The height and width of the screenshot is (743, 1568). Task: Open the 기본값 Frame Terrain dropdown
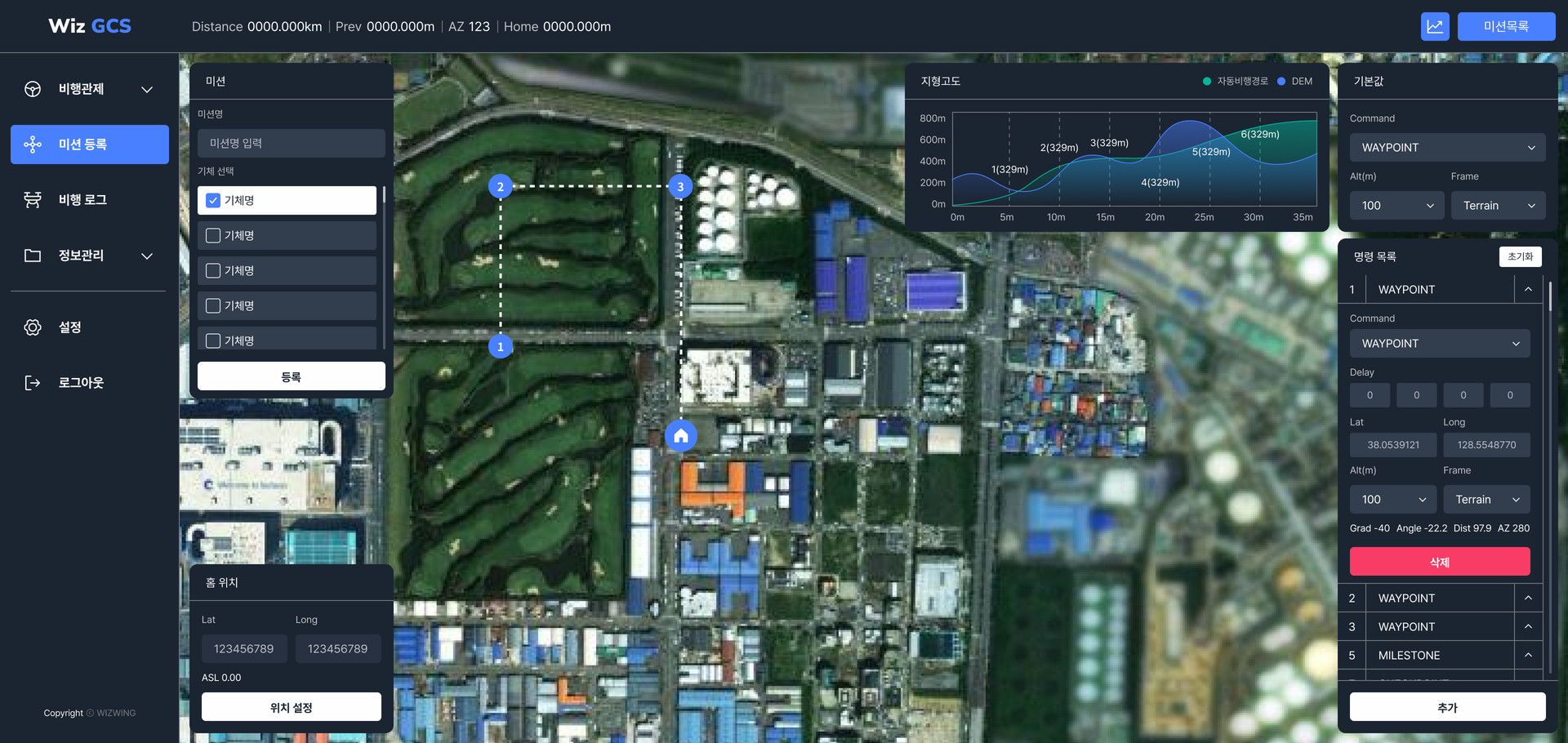[x=1499, y=206]
